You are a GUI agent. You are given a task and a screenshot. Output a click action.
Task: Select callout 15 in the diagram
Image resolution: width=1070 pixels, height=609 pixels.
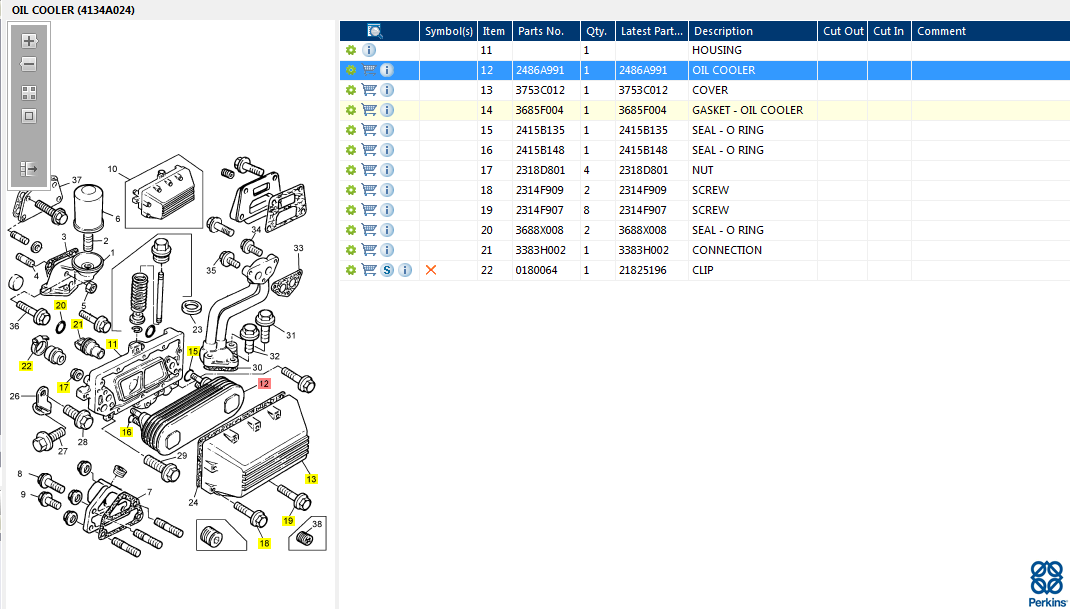[x=194, y=351]
